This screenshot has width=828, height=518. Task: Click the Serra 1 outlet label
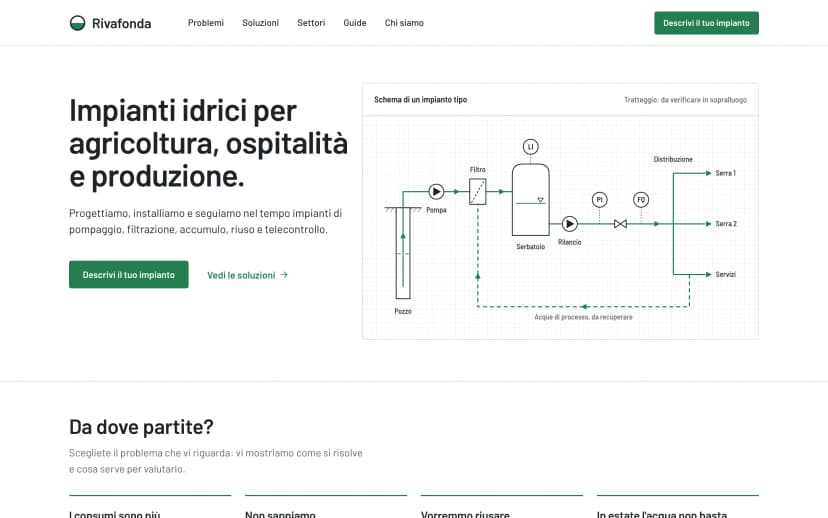click(726, 173)
